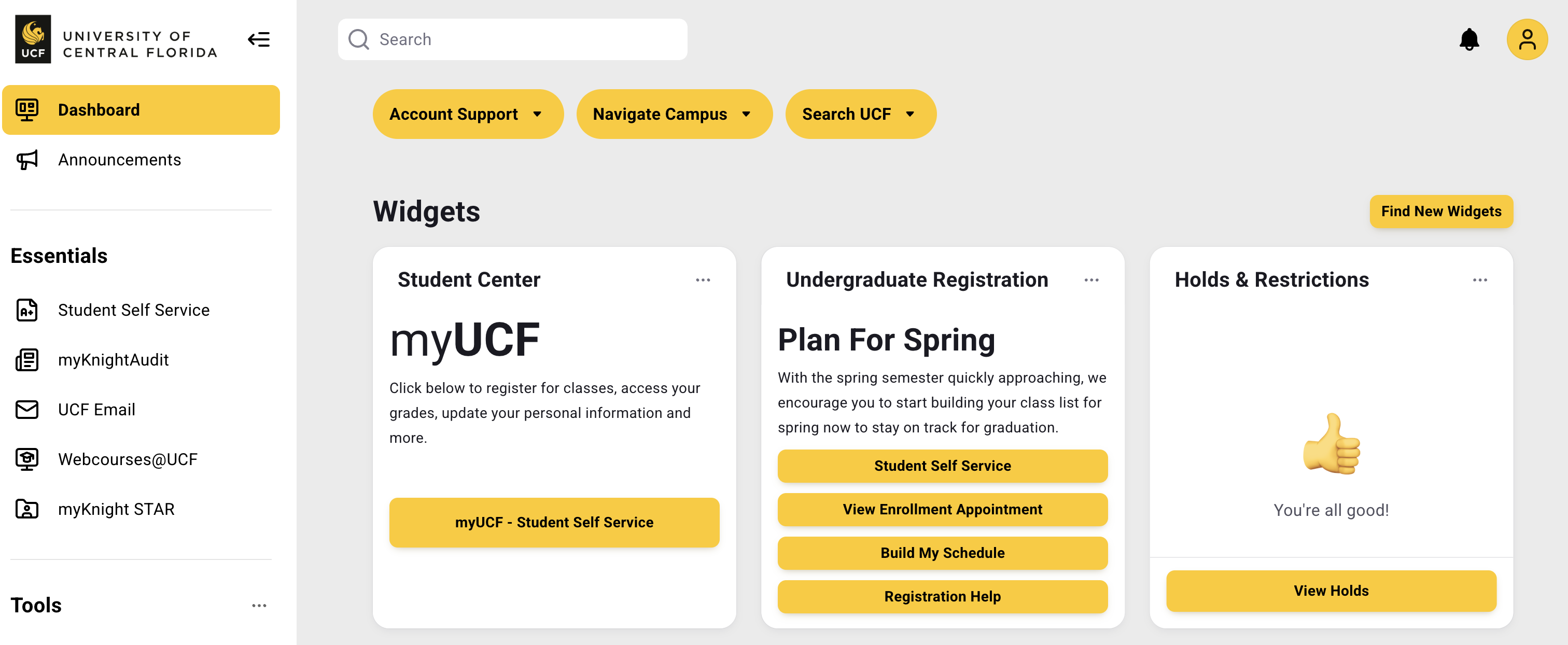Open the Holds & Restrictions widget options menu
1568x645 pixels.
(1480, 279)
